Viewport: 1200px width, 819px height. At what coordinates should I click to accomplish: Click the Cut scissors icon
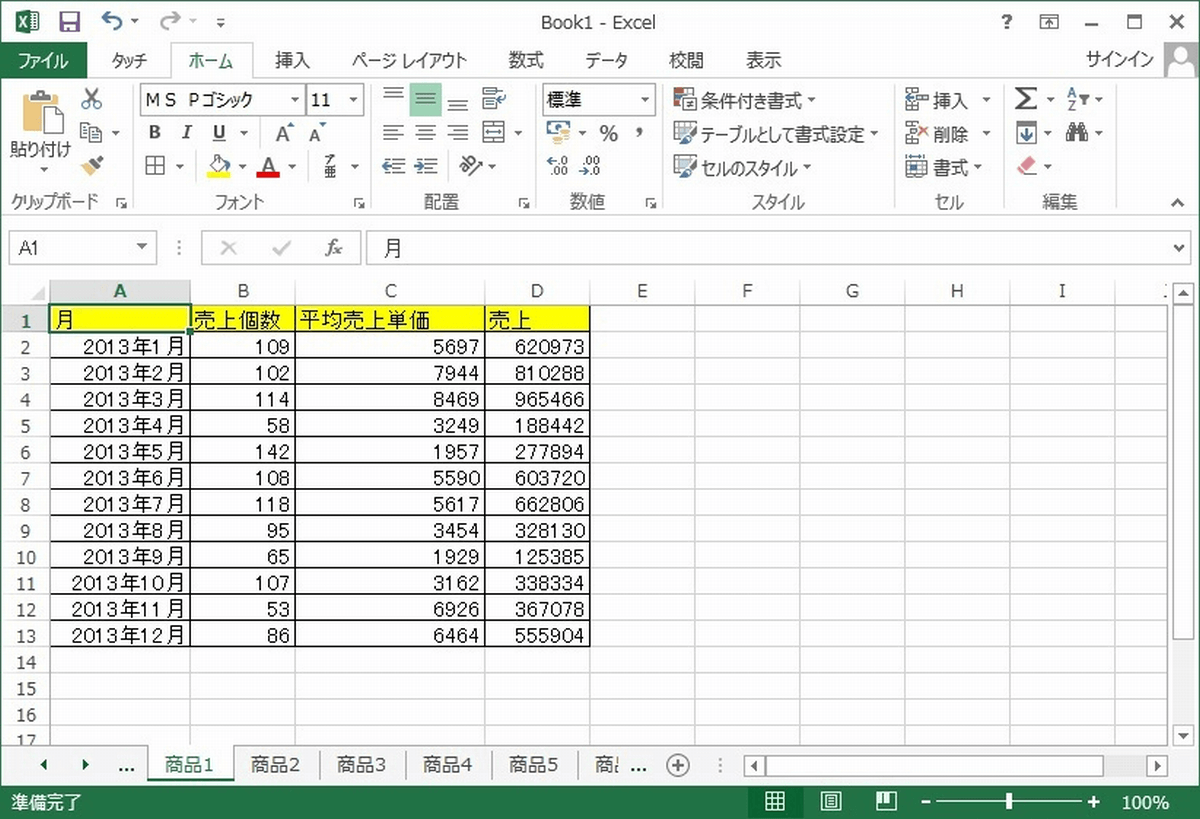pos(91,99)
